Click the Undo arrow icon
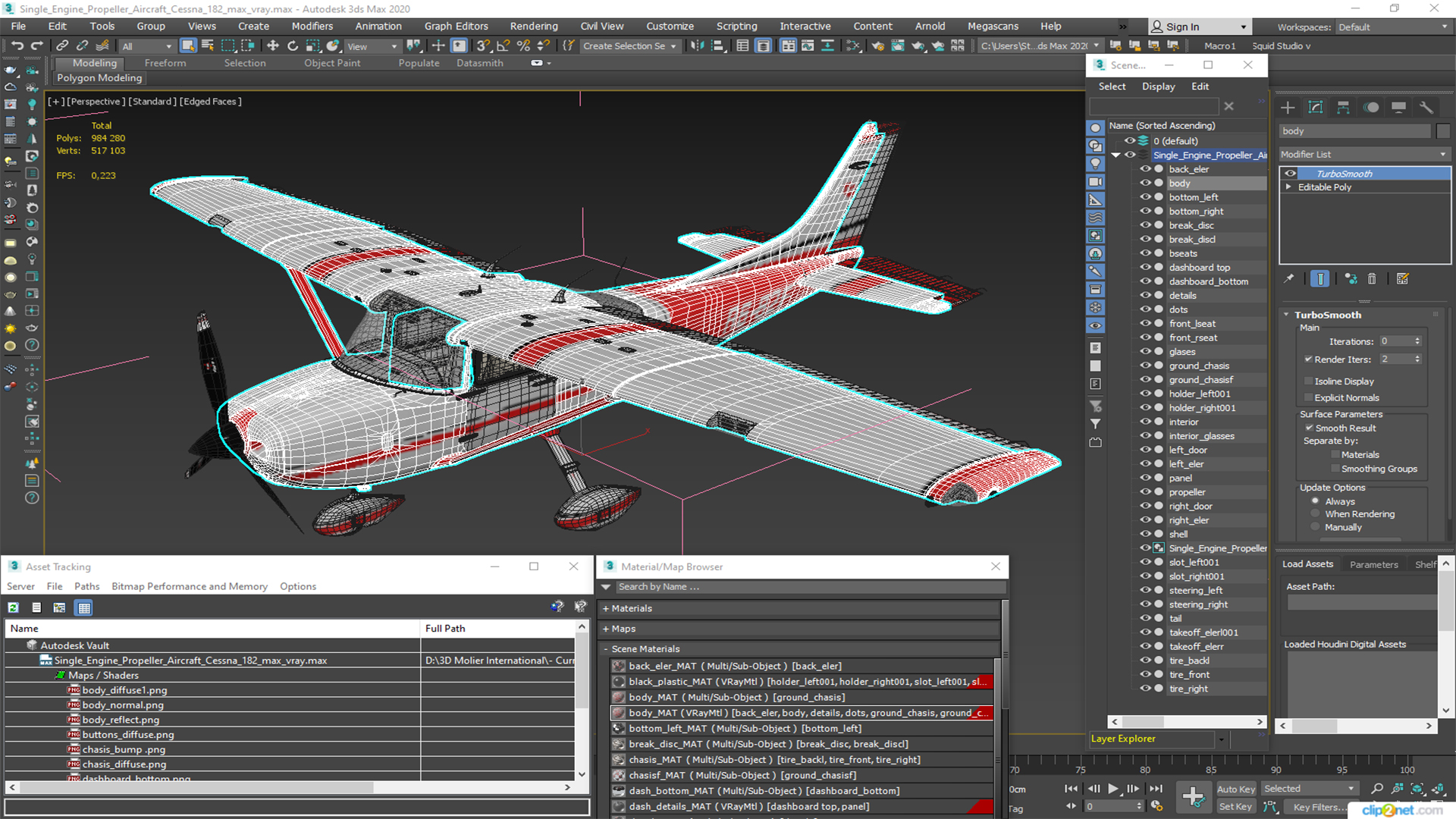This screenshot has height=819, width=1456. (17, 45)
